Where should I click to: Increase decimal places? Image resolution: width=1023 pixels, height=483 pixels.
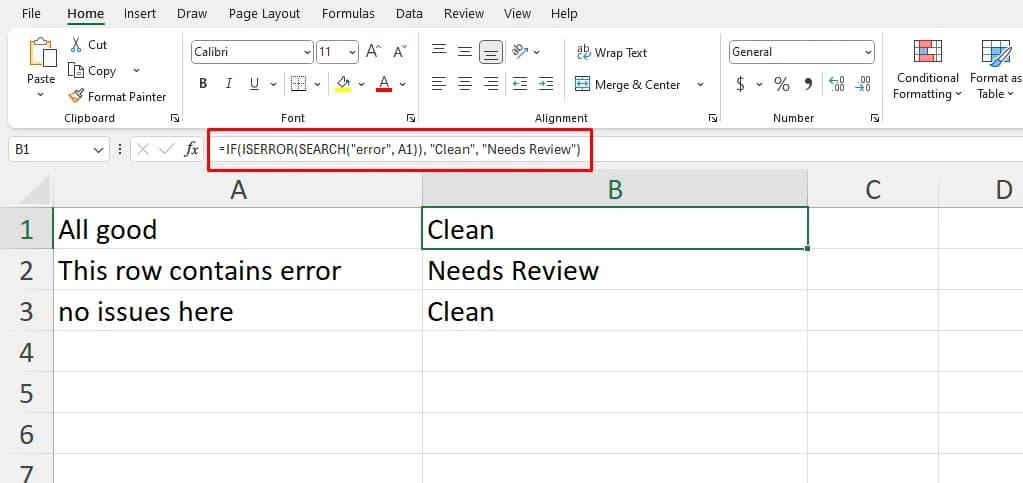(836, 84)
